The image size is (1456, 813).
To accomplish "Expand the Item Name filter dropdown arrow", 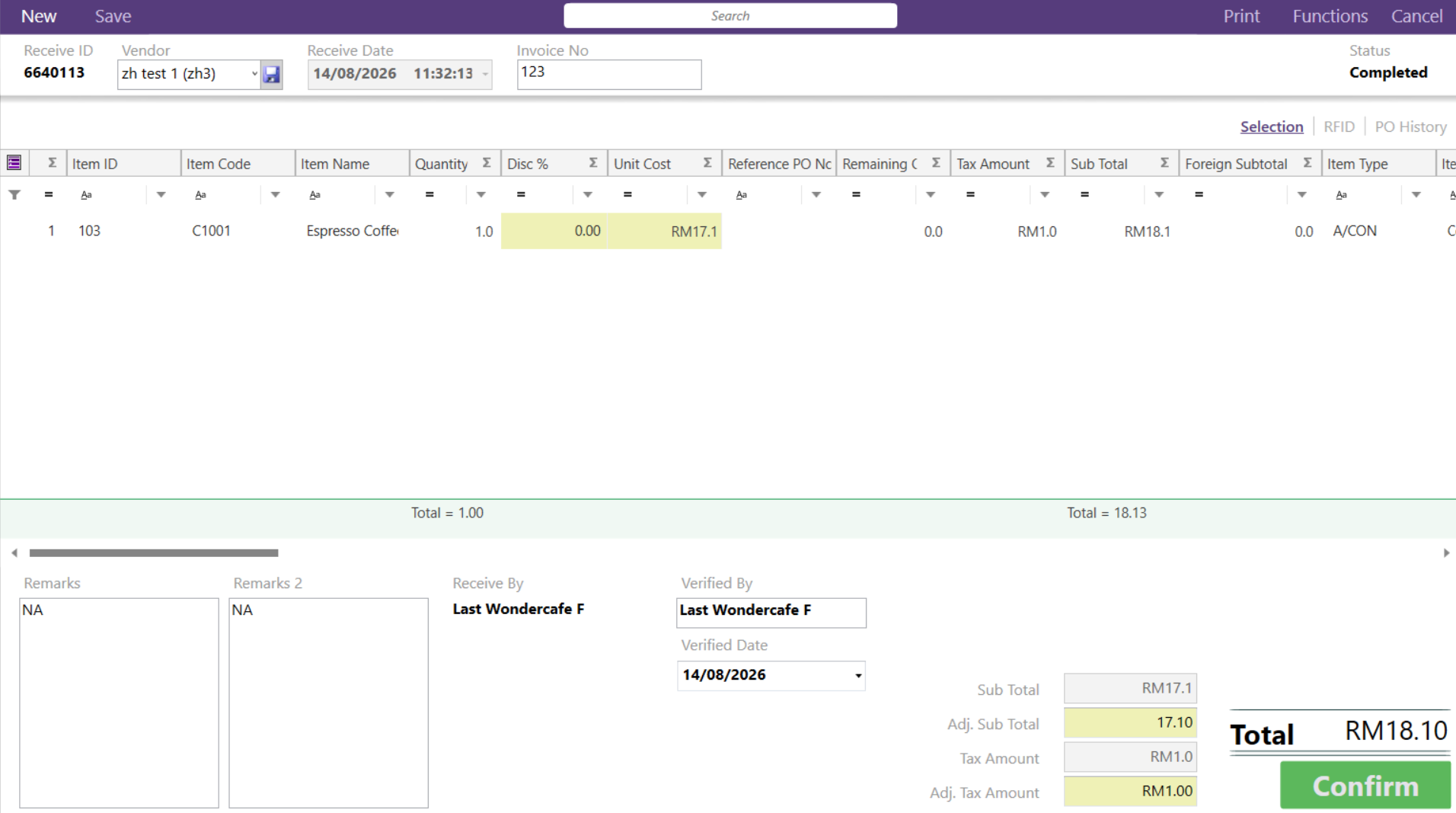I will [x=389, y=195].
